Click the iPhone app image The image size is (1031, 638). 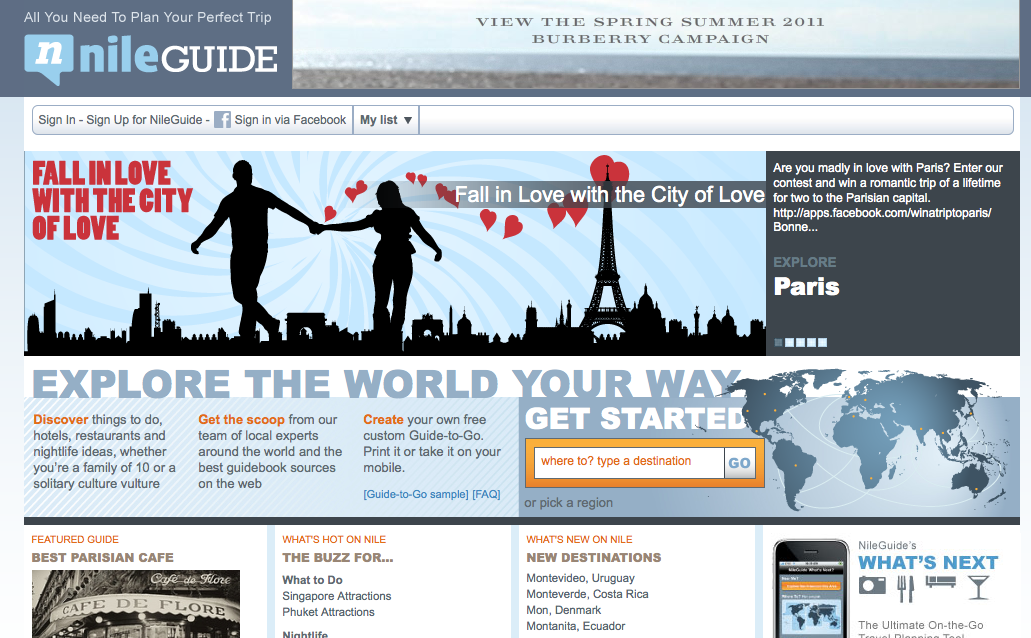coord(811,589)
